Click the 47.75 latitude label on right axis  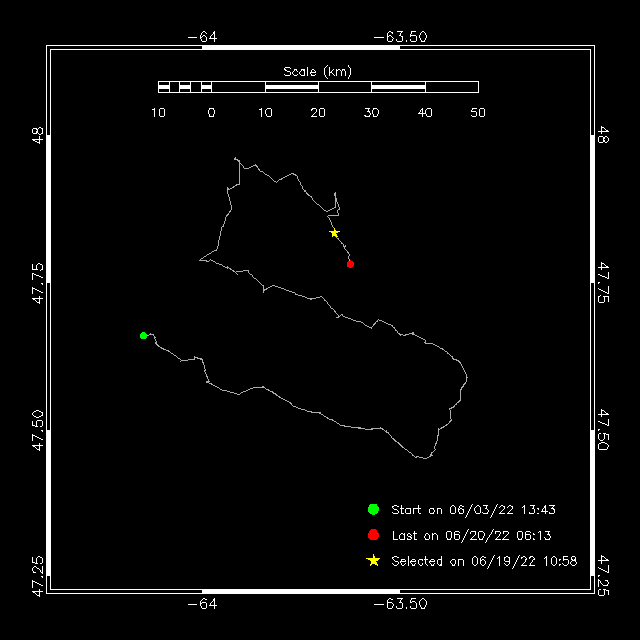pos(604,283)
